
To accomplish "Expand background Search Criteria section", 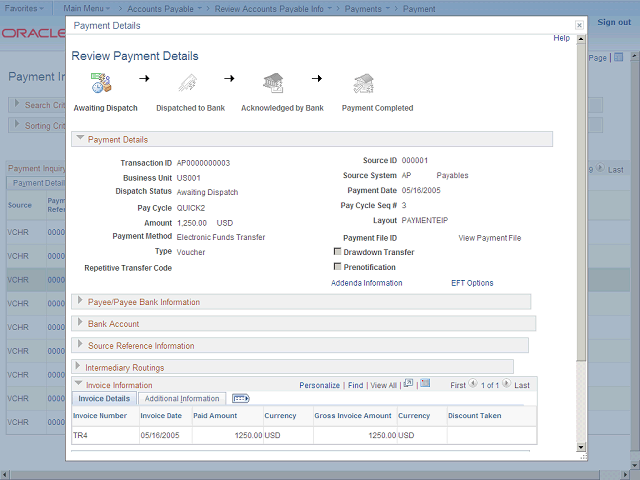I will coord(17,103).
